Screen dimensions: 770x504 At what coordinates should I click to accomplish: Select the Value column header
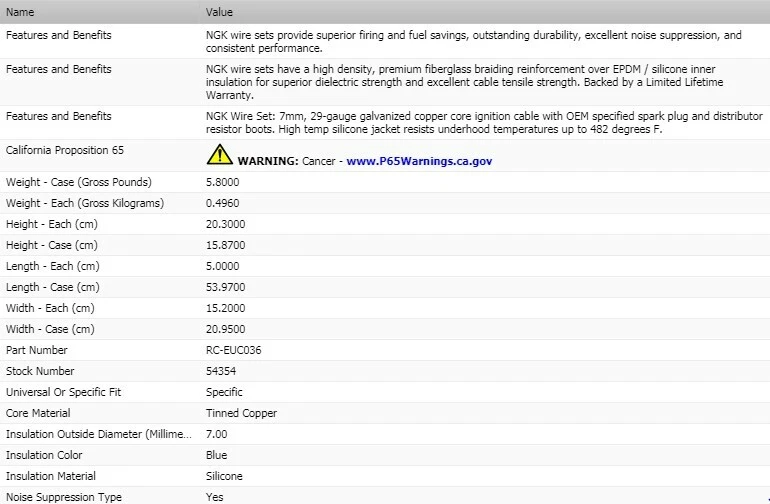click(219, 12)
